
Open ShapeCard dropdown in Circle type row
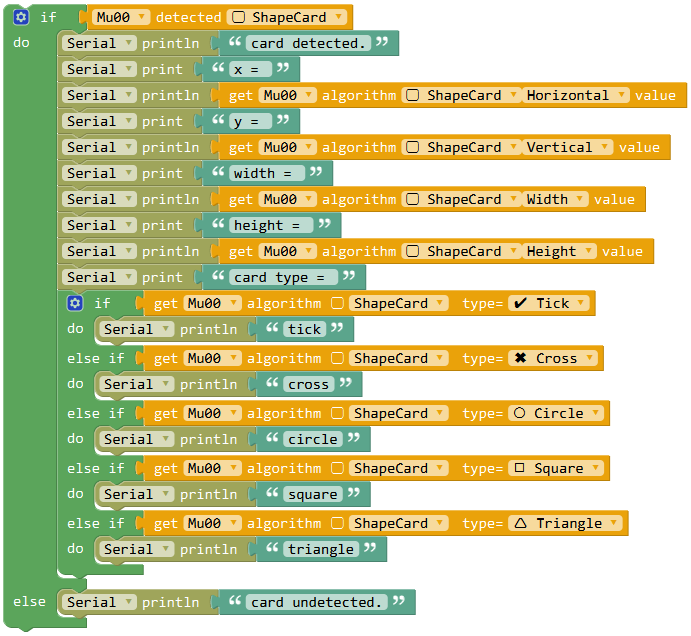[399, 413]
